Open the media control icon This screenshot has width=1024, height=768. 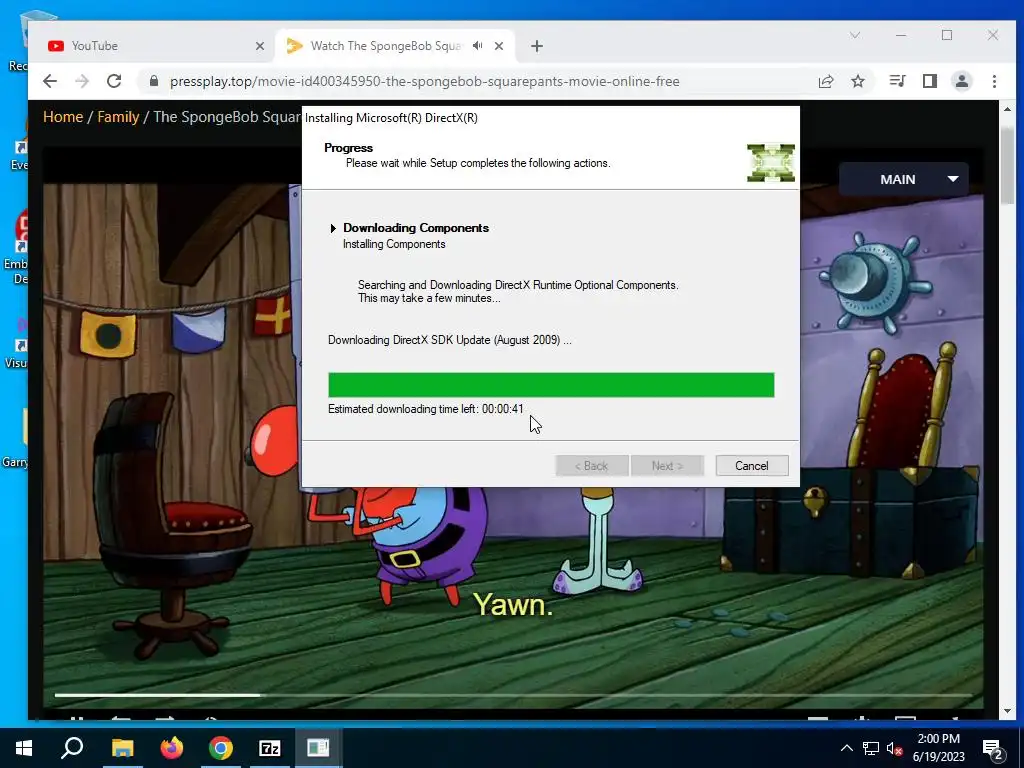point(897,81)
